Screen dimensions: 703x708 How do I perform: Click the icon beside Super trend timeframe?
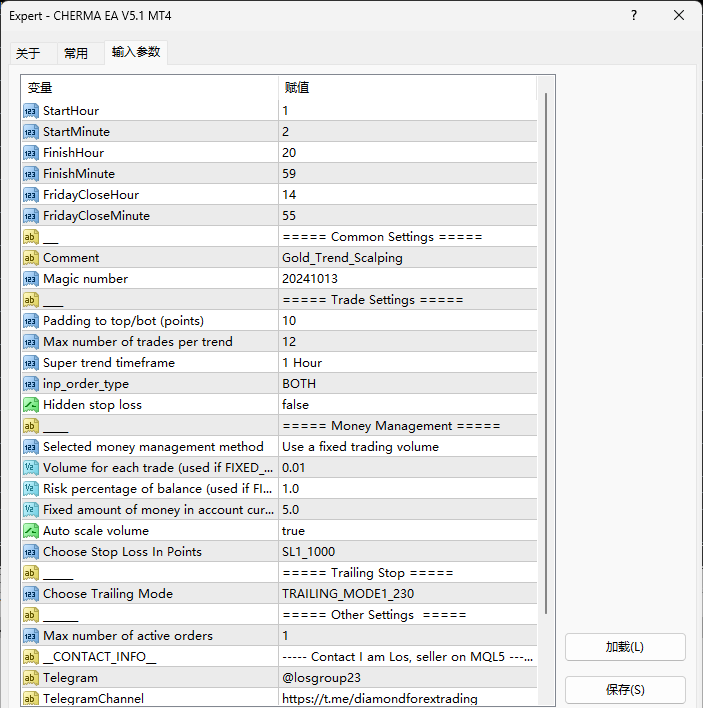point(30,363)
